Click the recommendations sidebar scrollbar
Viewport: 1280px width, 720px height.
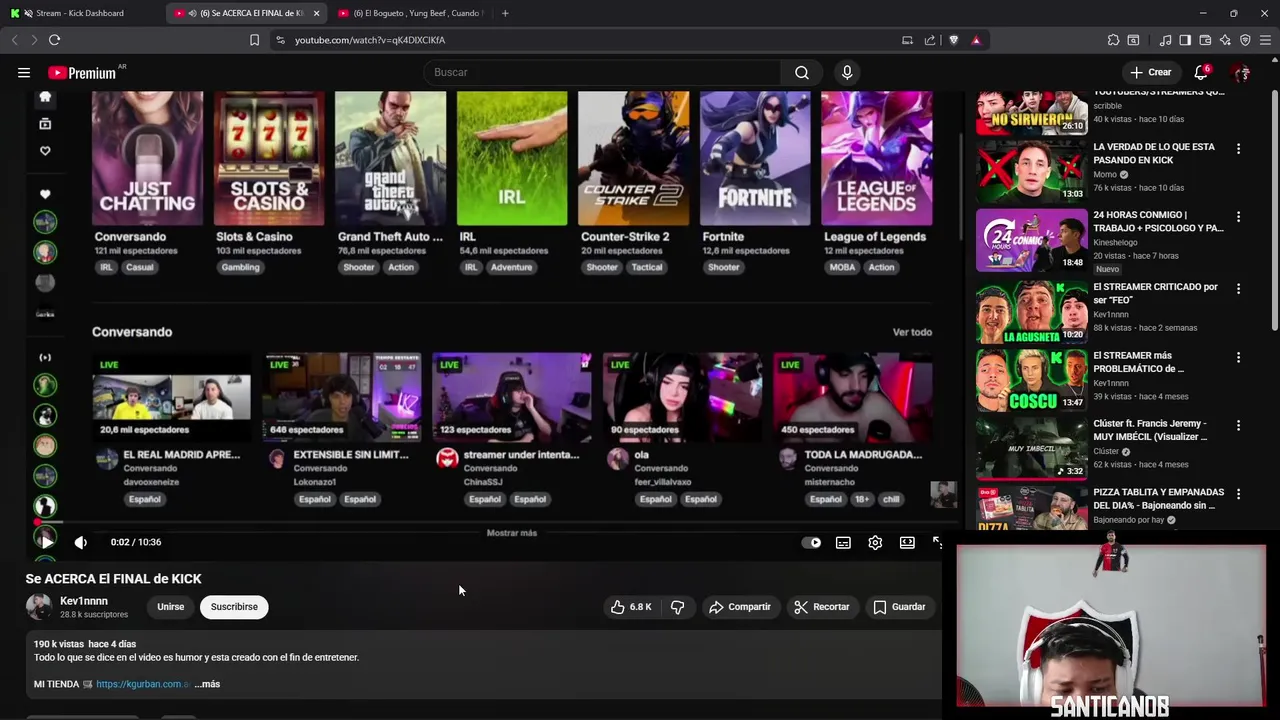(x=1275, y=210)
